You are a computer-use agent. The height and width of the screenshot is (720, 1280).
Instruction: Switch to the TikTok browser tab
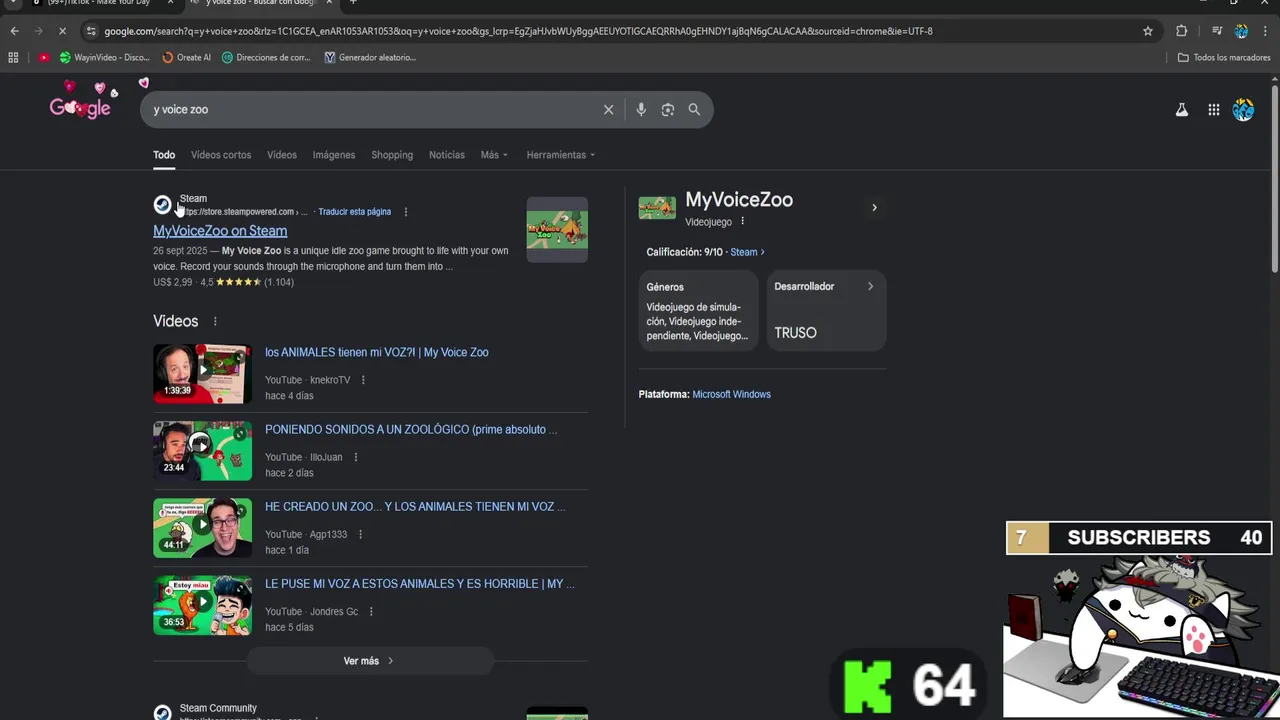click(x=98, y=4)
